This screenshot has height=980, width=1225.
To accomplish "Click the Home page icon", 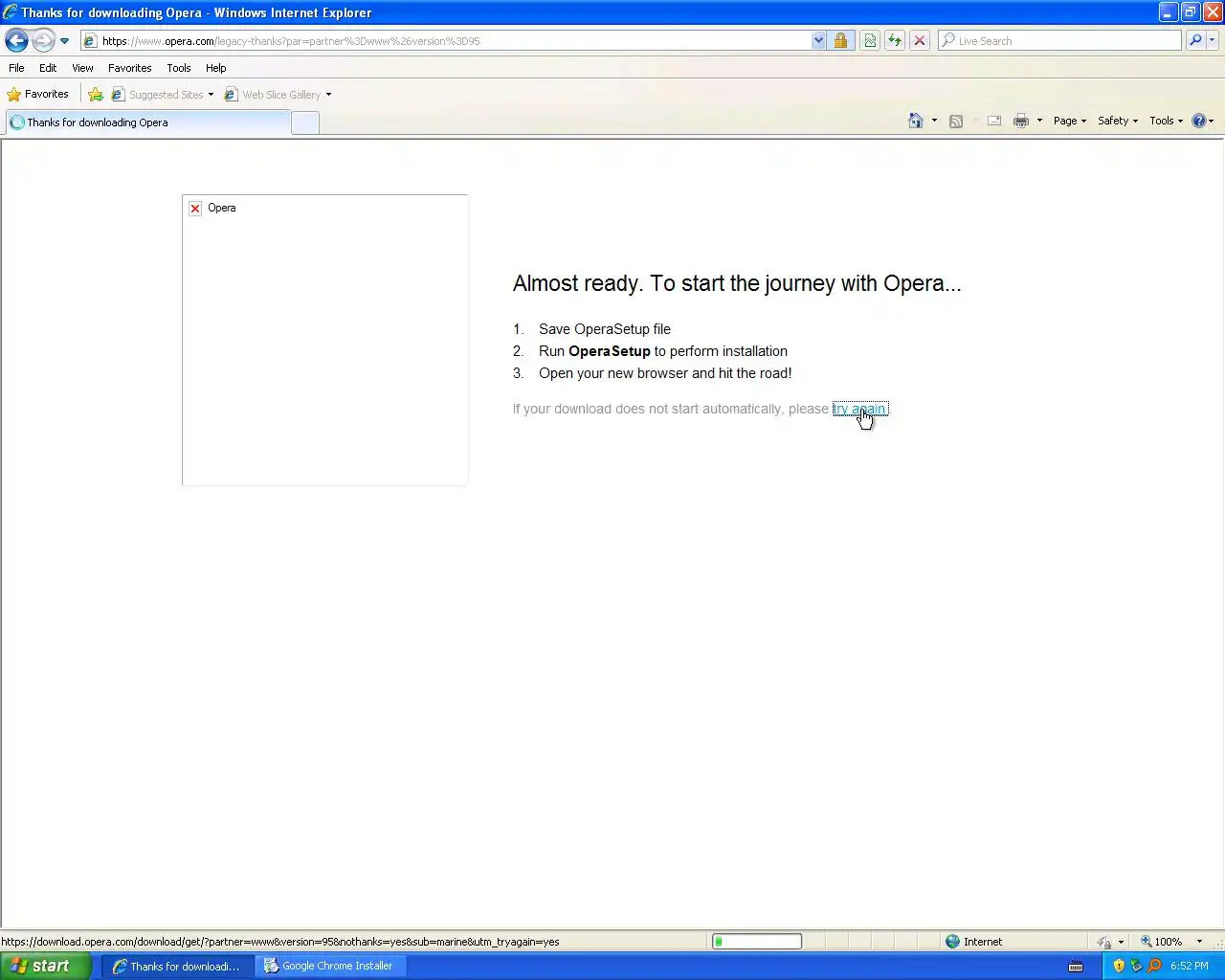I will point(916,121).
